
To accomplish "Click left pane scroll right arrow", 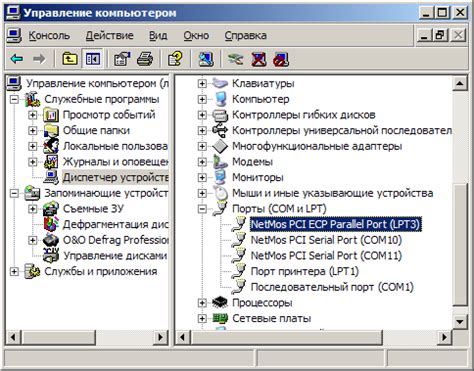I will [161, 337].
